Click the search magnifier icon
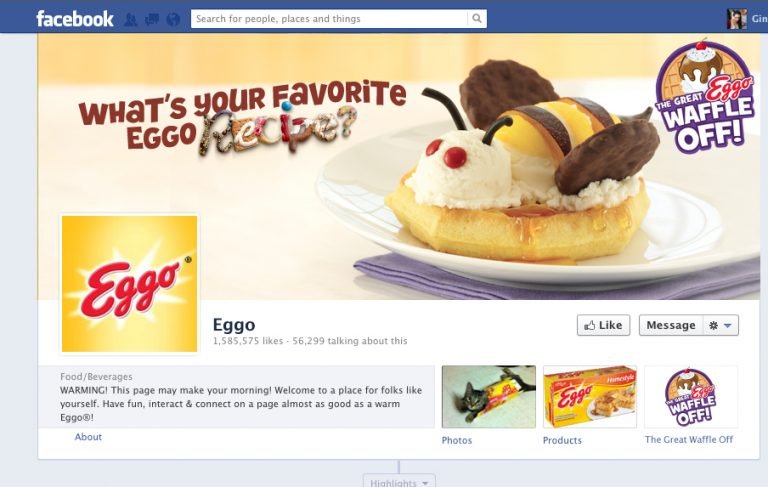The image size is (768, 487). [x=477, y=19]
